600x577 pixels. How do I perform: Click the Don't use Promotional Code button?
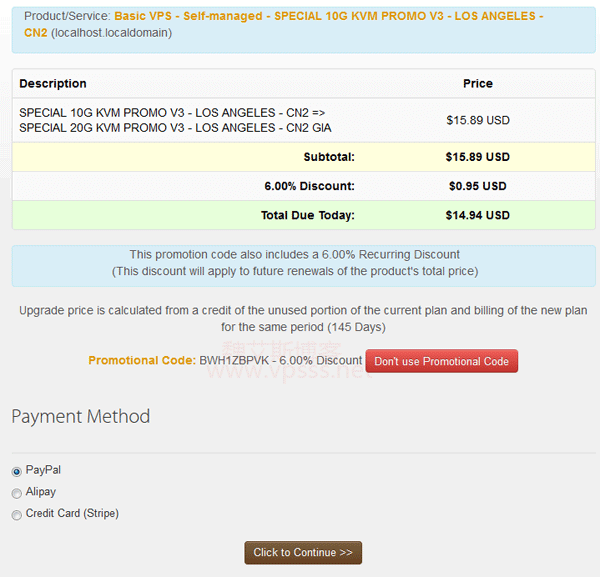tap(441, 361)
